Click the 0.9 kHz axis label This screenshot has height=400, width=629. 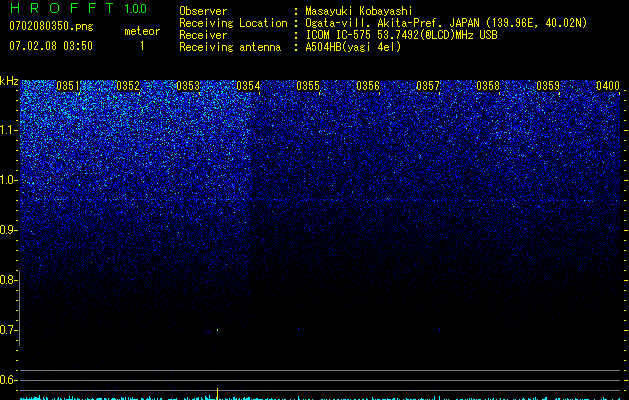(x=8, y=230)
